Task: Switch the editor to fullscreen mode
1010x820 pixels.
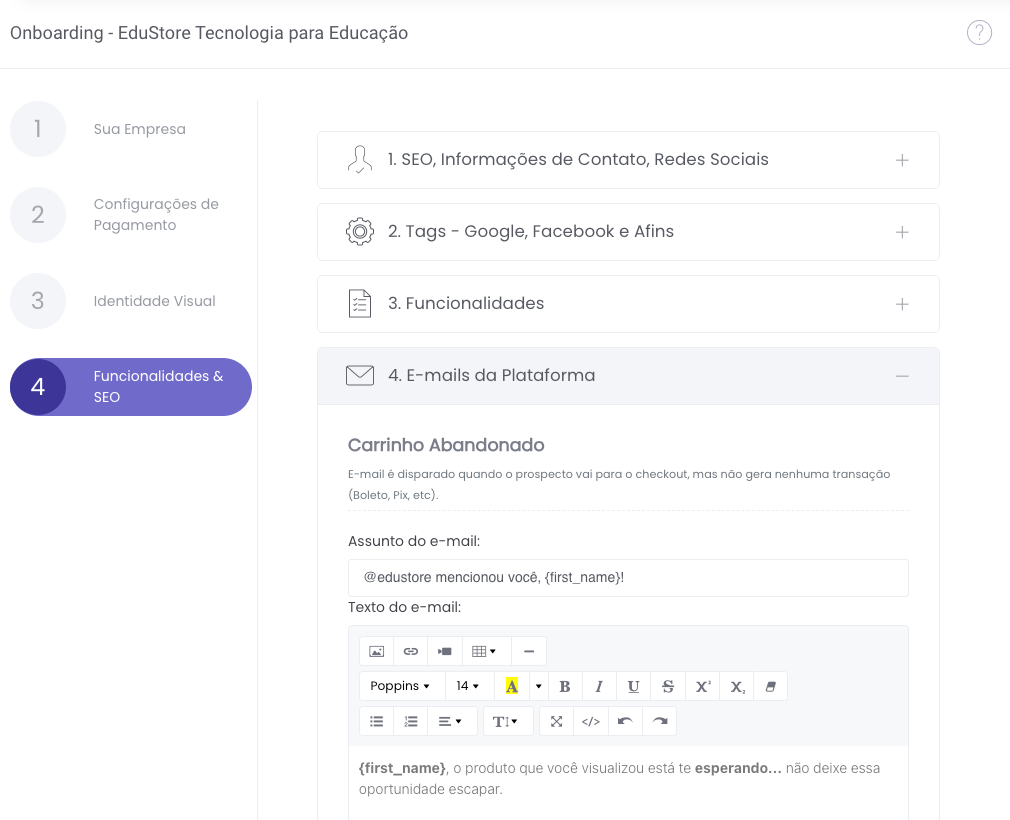Action: (x=556, y=721)
